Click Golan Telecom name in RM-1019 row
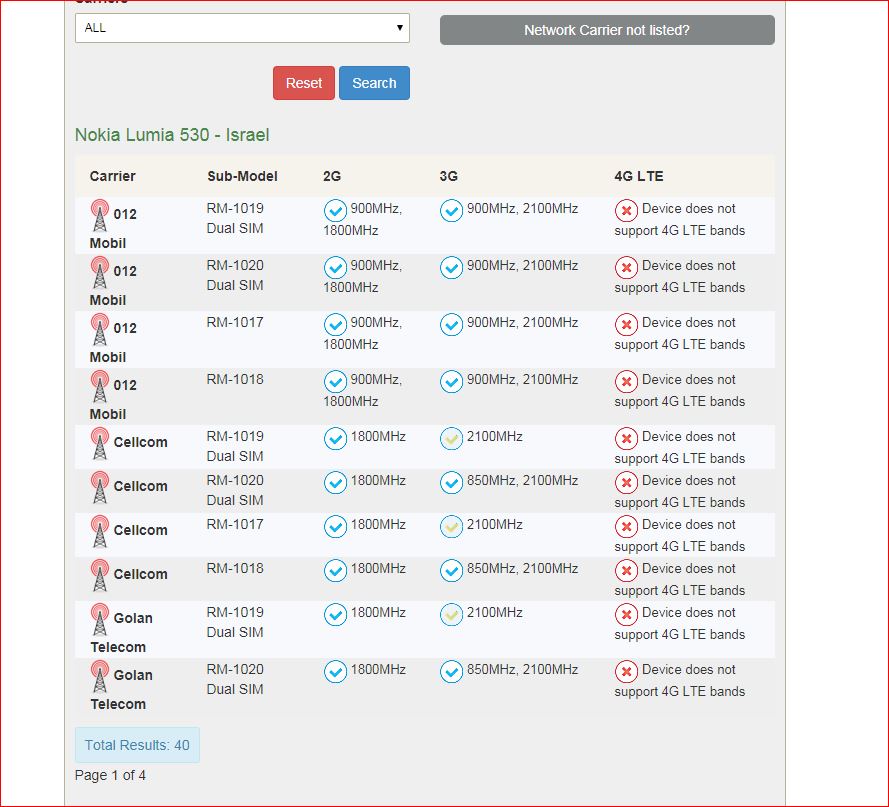The image size is (889, 807). click(121, 632)
